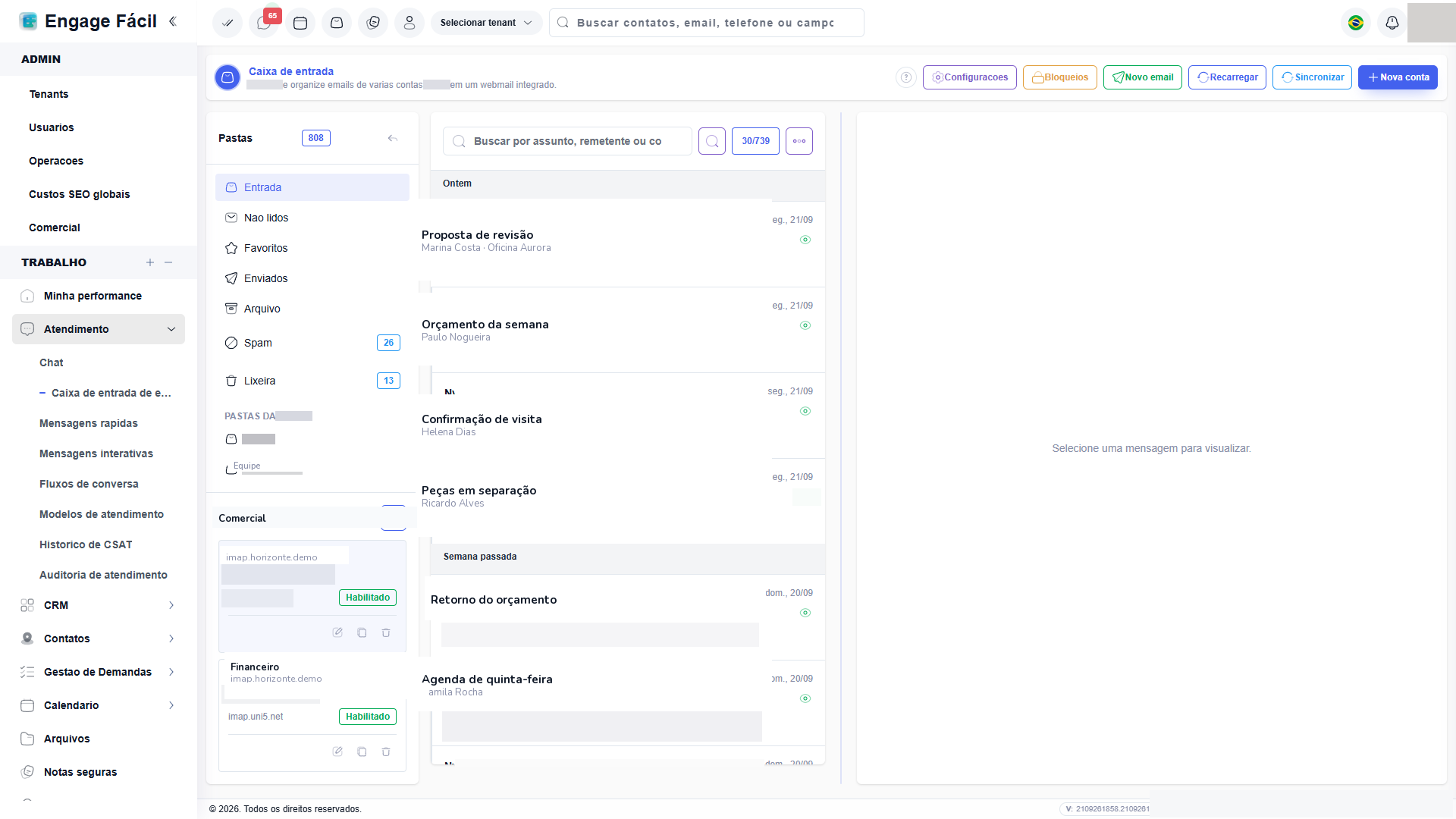The image size is (1456, 819).
Task: Open the notifications bell icon
Action: 1392,23
